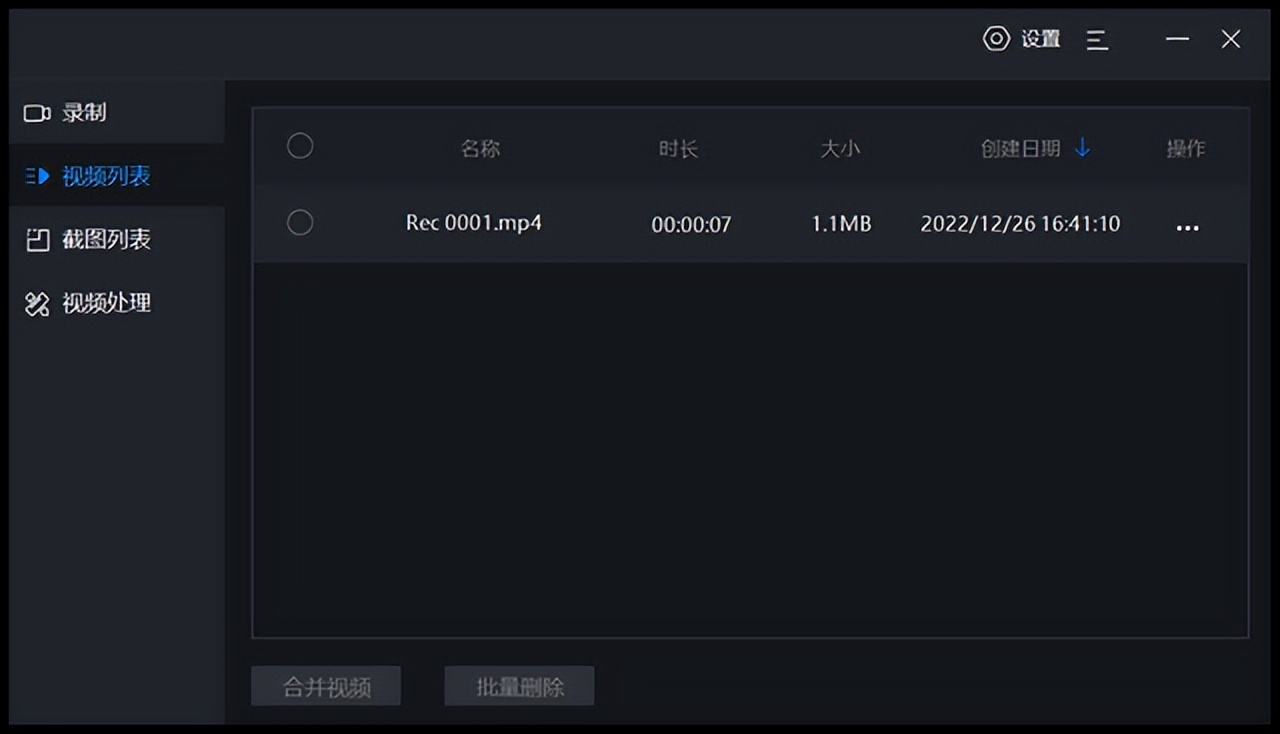Open the 视频处理 video processing tools icon
This screenshot has height=734, width=1280.
point(36,303)
